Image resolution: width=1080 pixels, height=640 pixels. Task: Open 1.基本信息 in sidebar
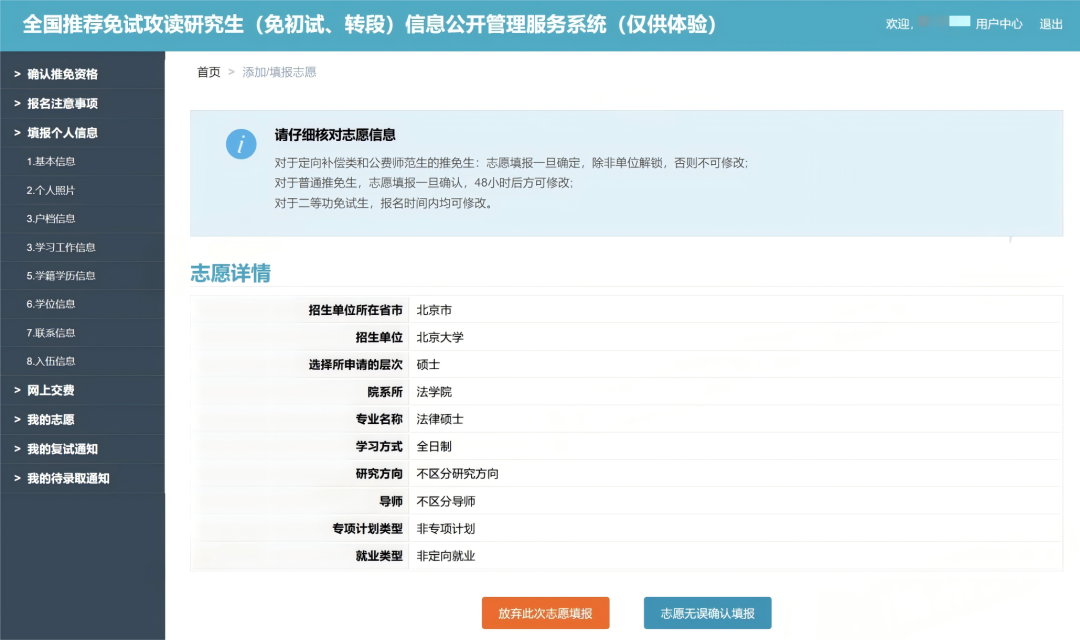51,161
